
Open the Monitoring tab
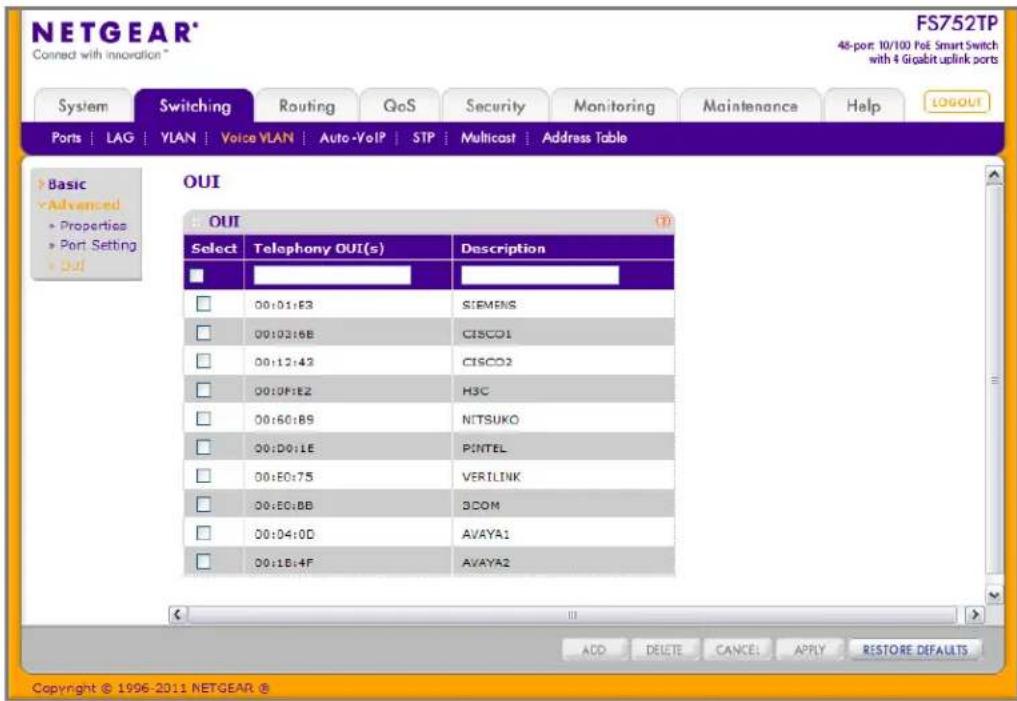614,106
